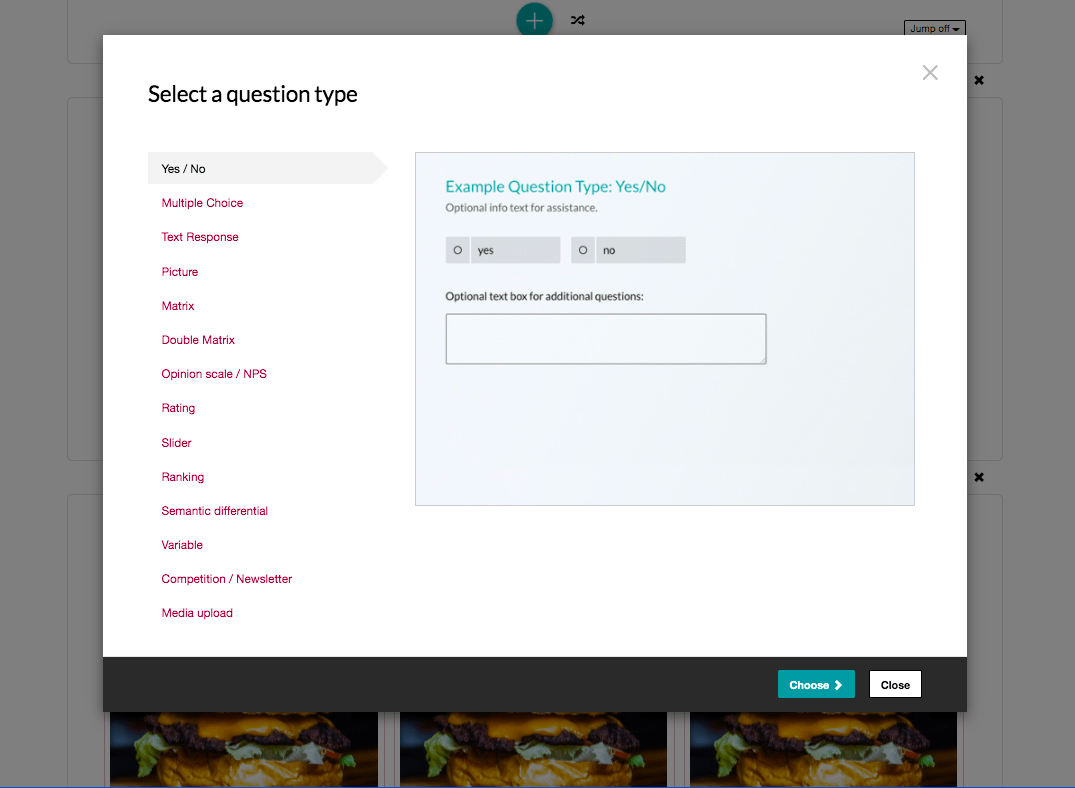Viewport: 1075px width, 788px height.
Task: Pick the Slider question type
Action: coord(176,443)
